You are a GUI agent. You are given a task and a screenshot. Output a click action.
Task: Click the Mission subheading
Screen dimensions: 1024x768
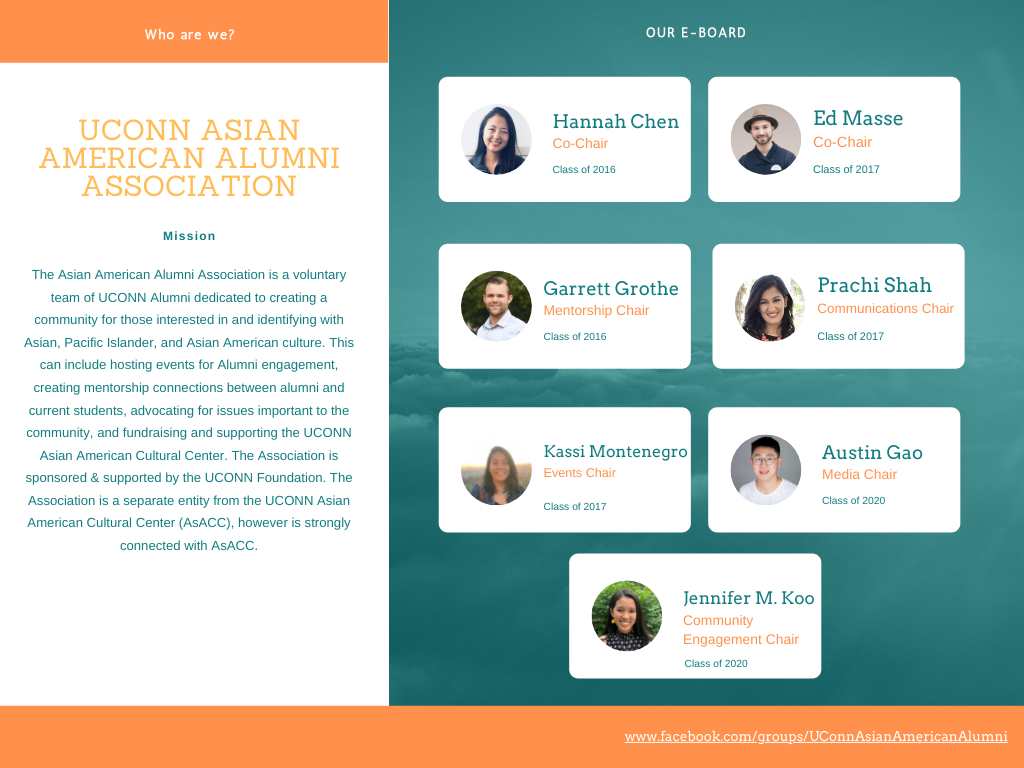[189, 236]
